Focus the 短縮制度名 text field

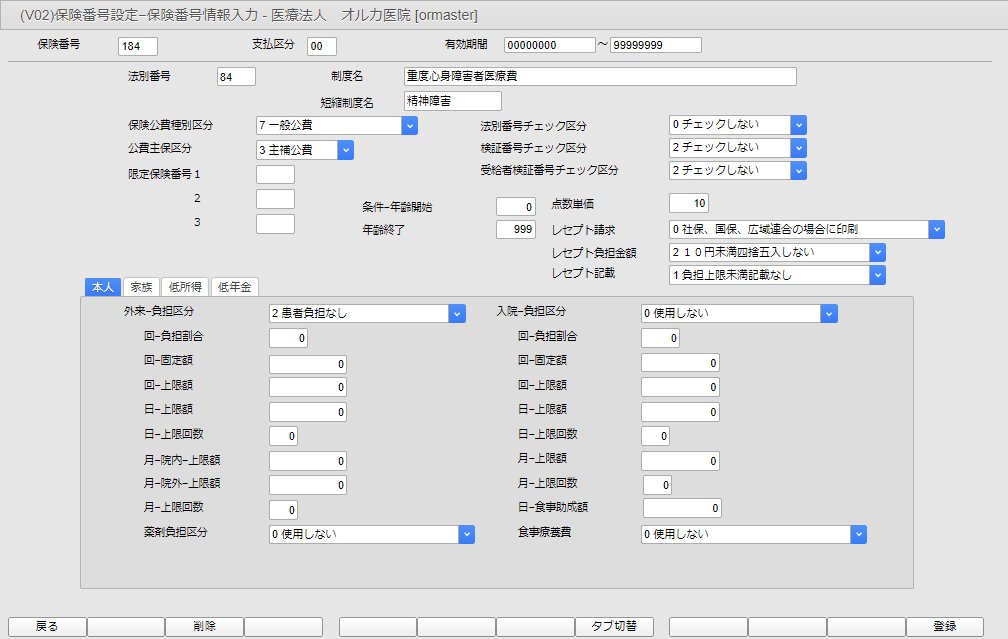tap(452, 101)
